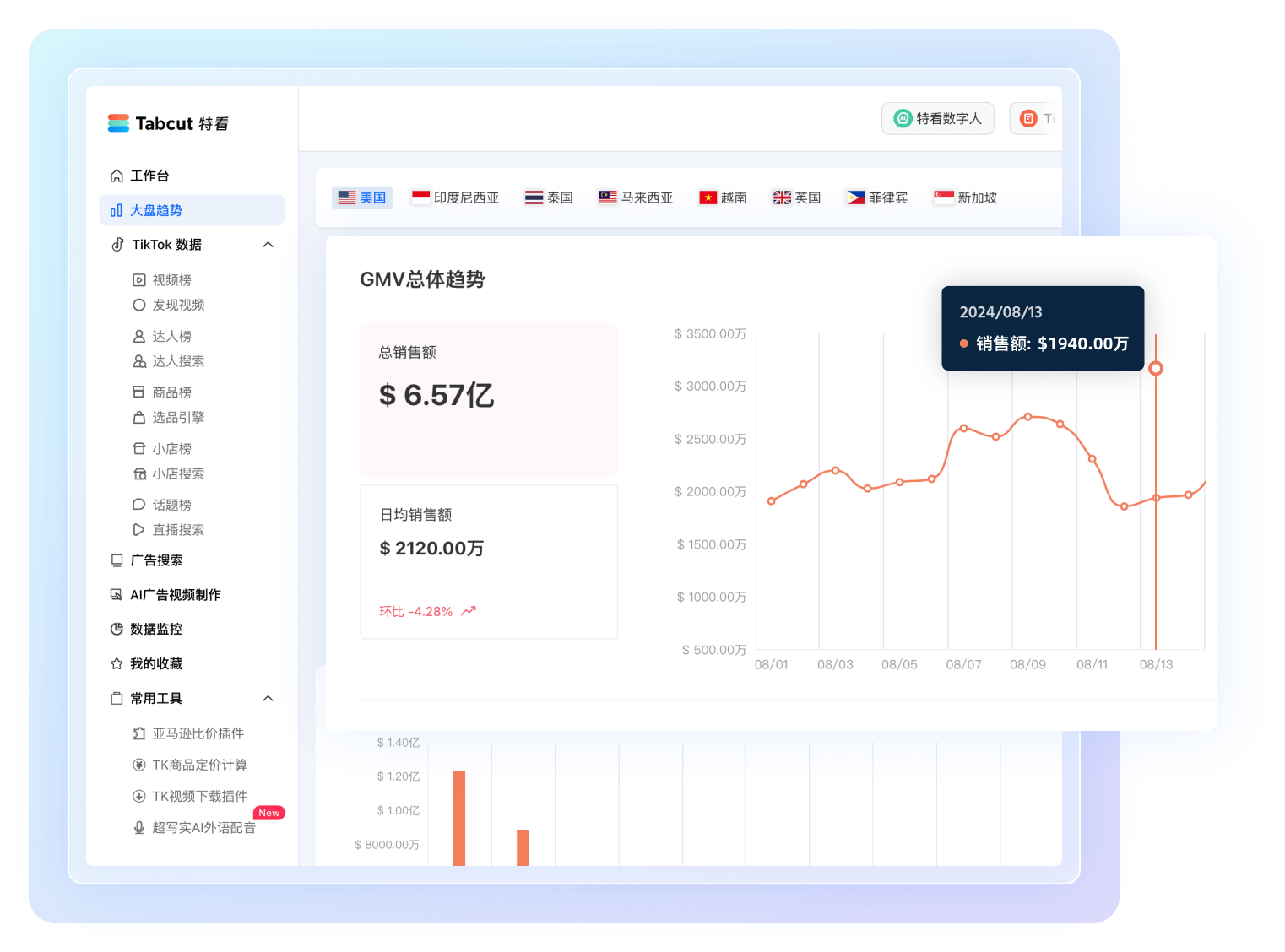Click the 商品榜 box icon

pyautogui.click(x=138, y=392)
